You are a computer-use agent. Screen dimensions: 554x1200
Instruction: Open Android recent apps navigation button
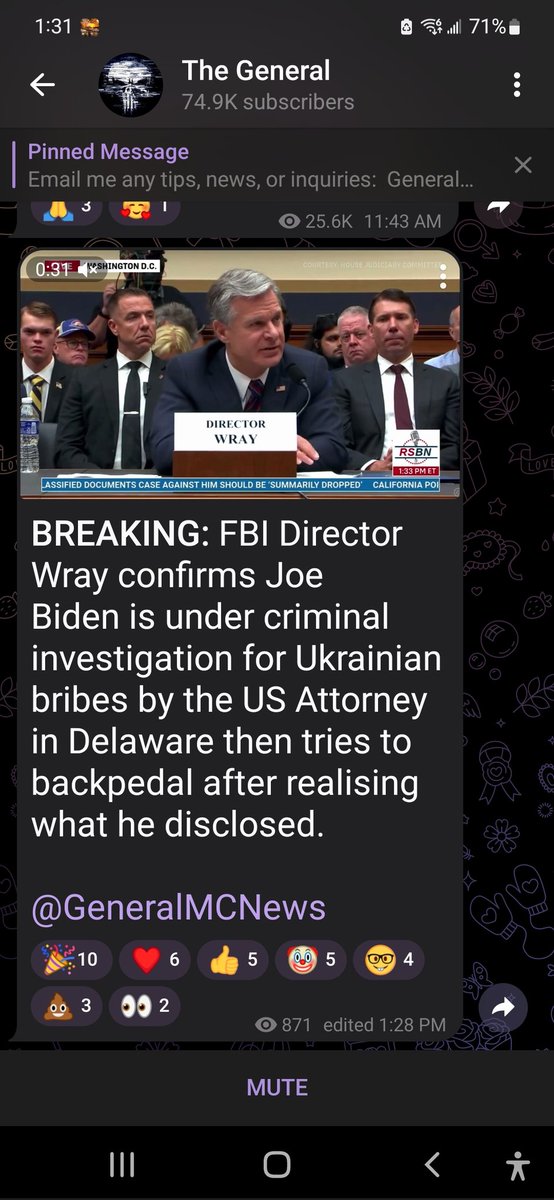(x=122, y=1164)
